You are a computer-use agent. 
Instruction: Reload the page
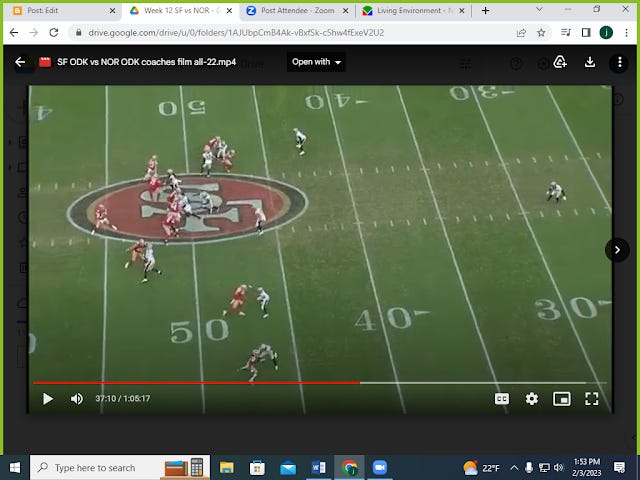[54, 33]
